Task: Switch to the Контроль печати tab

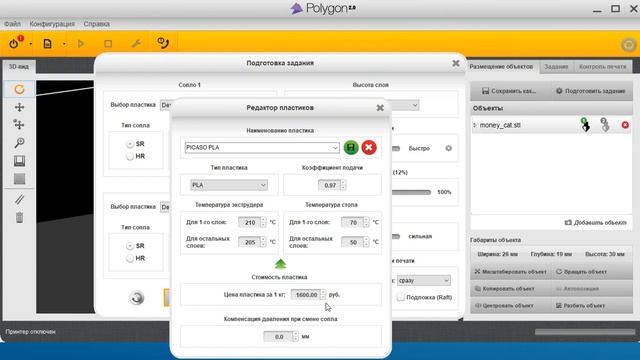Action: 602,67
